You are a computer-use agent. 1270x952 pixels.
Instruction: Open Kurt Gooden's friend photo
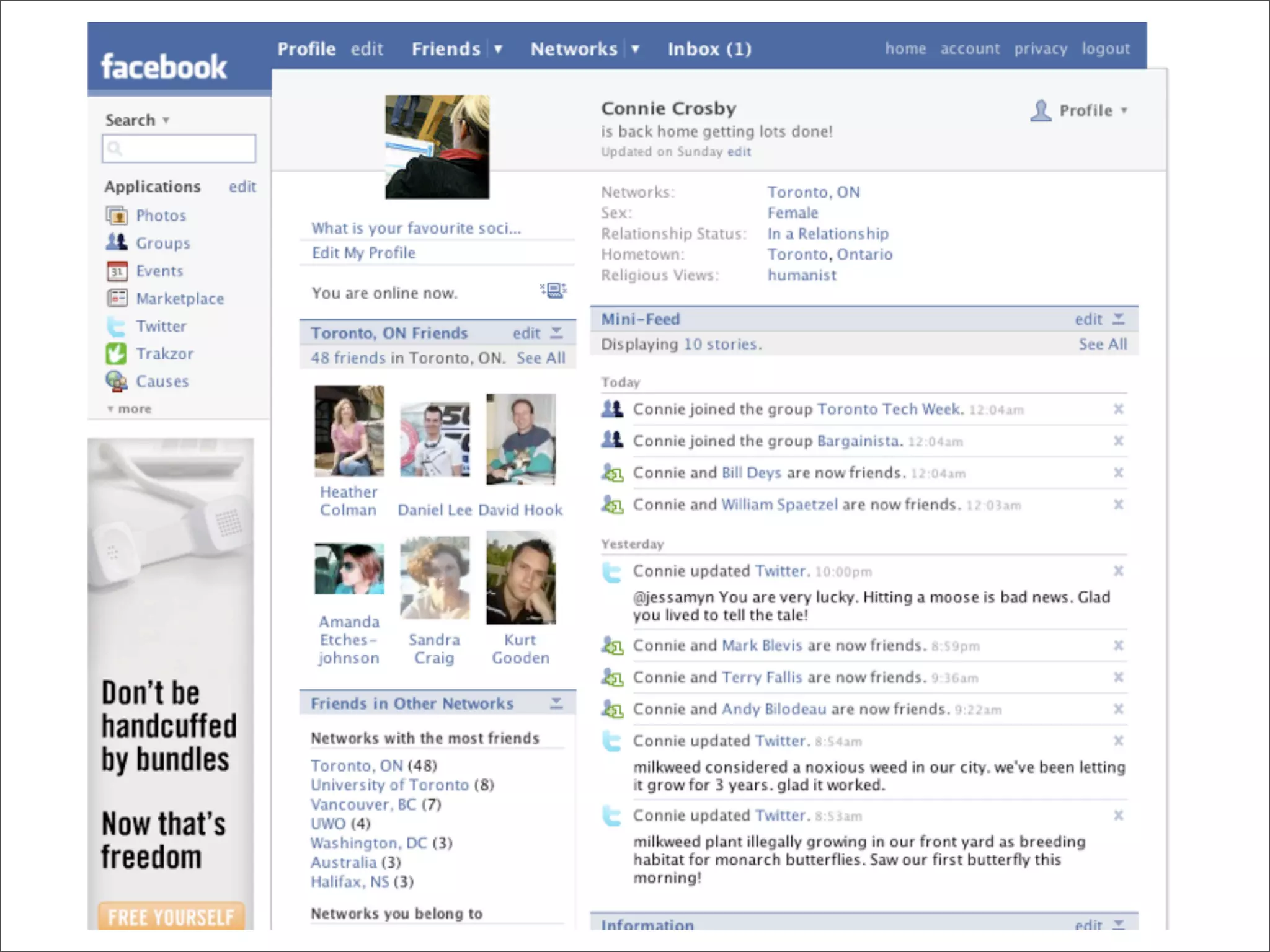521,578
